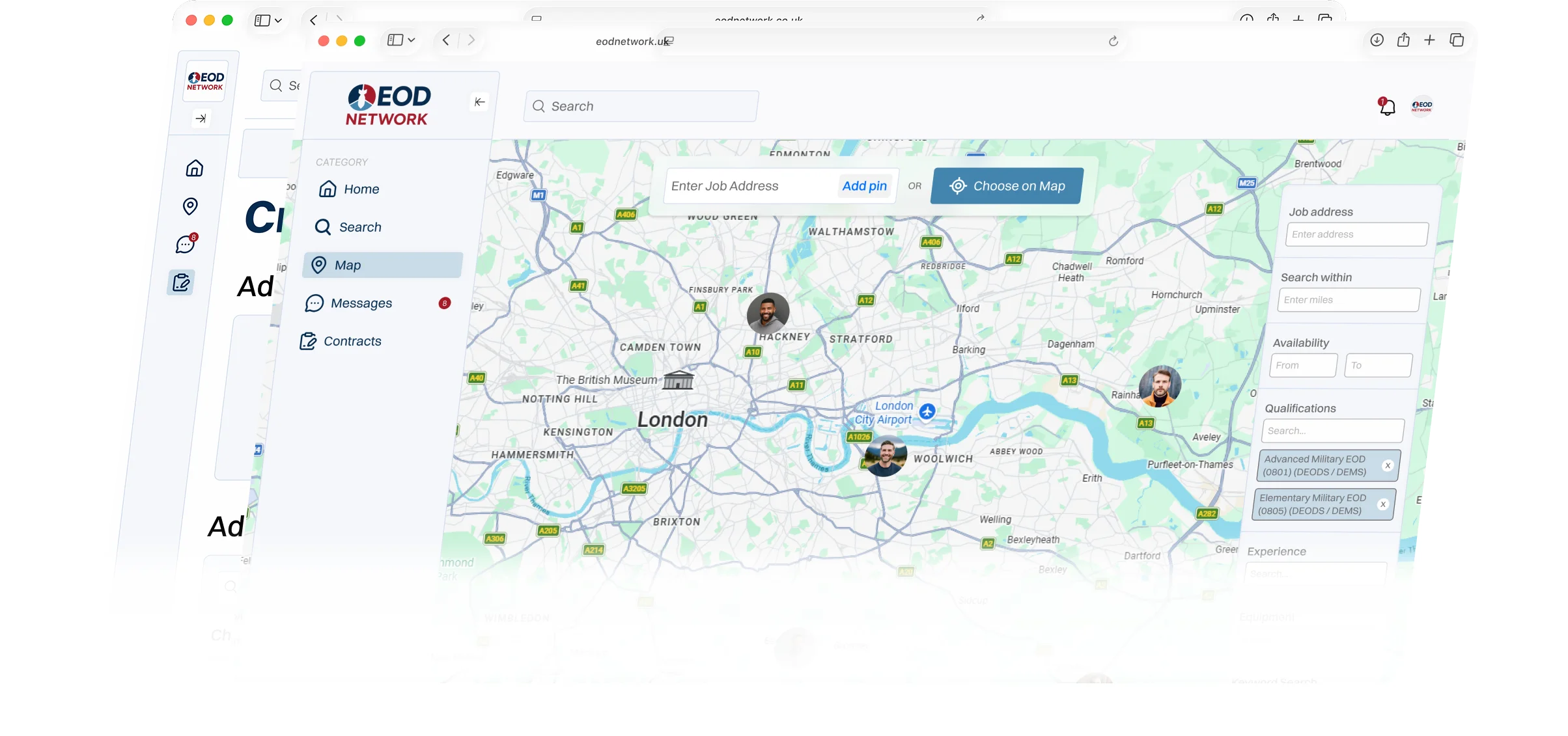Click the Safari downloads icon
Viewport: 1568px width, 736px height.
tap(1377, 40)
